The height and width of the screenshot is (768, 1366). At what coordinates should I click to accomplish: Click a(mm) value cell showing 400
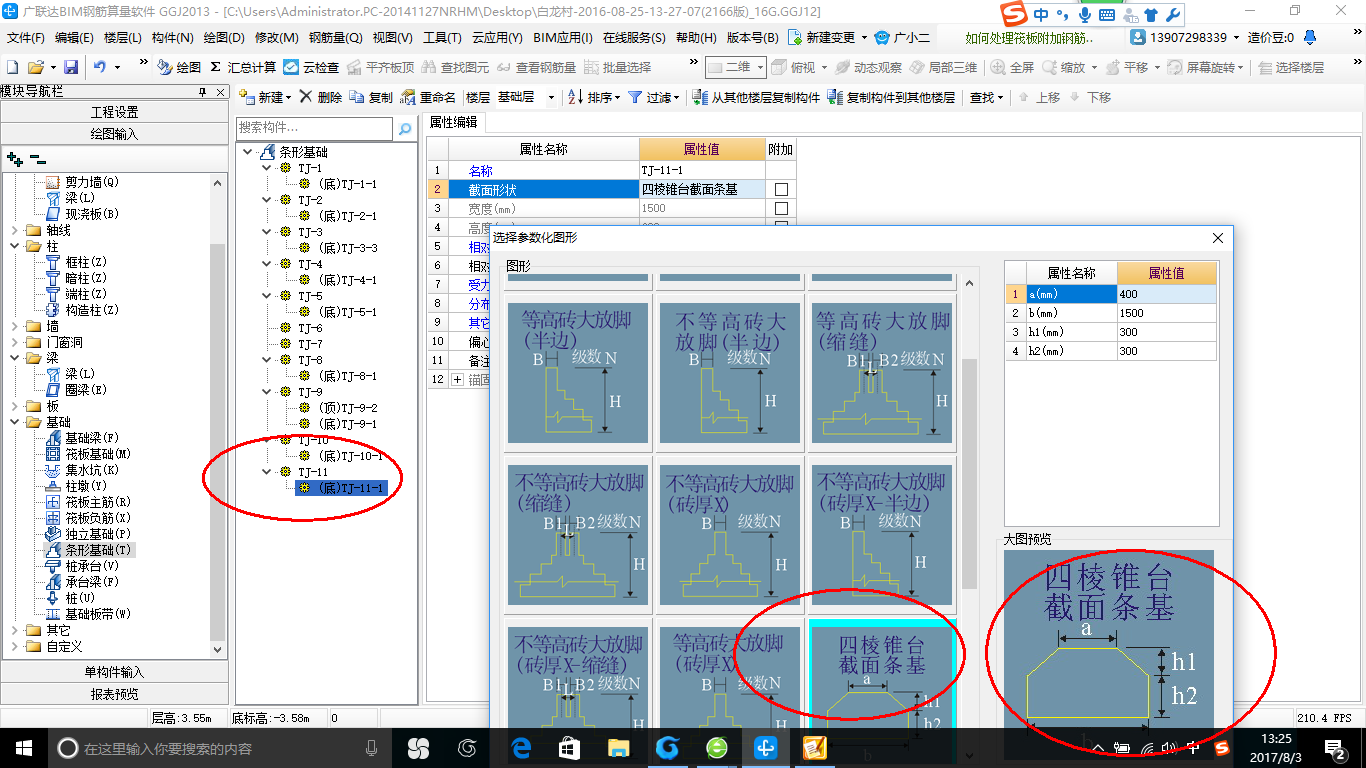1167,294
